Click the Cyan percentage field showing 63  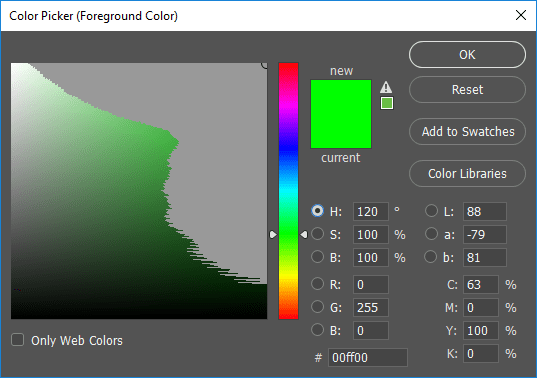pos(481,285)
